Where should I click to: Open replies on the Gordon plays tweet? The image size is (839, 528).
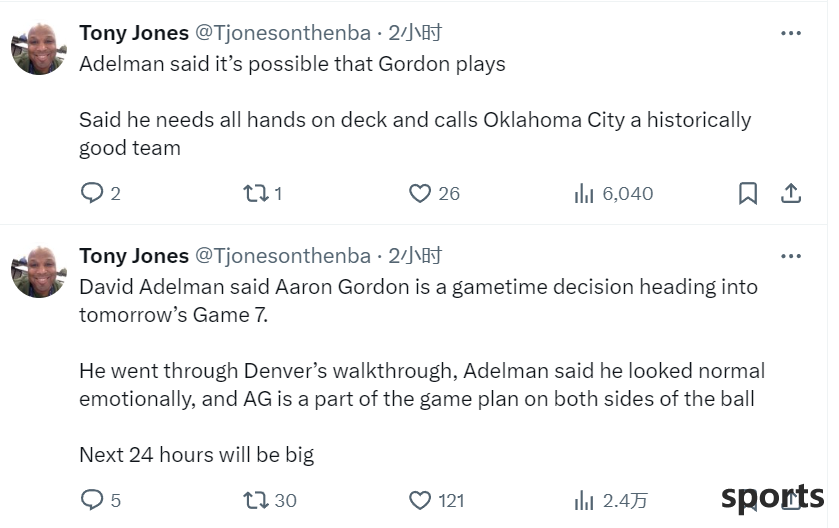(101, 193)
